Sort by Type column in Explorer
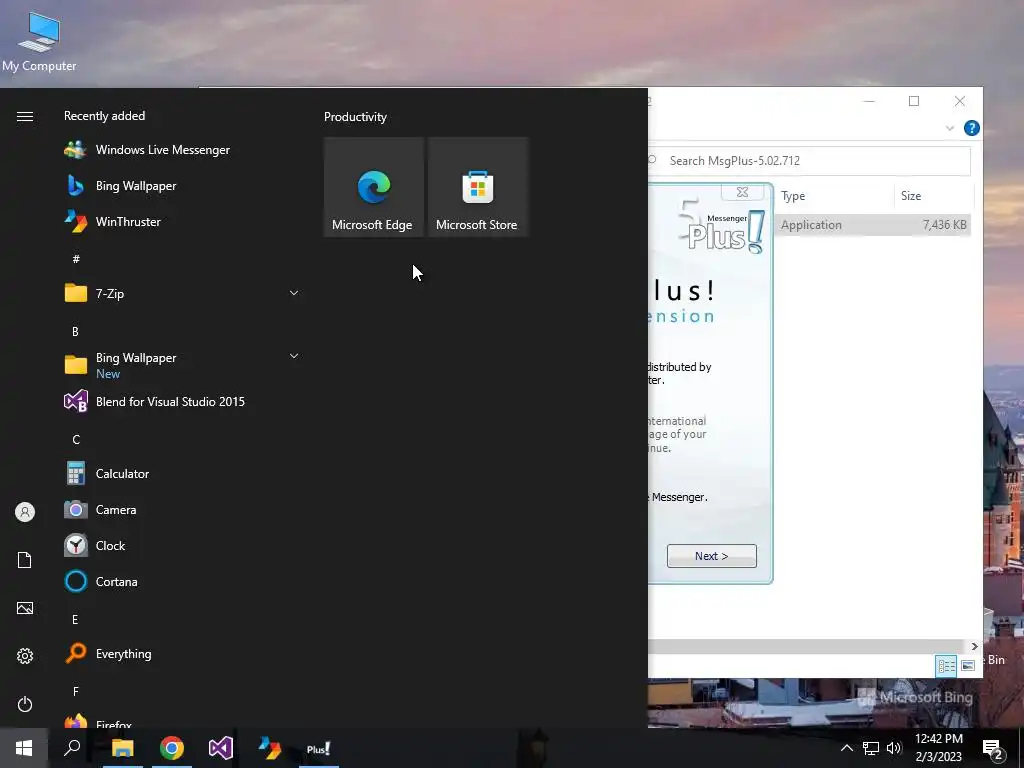The width and height of the screenshot is (1024, 768). 834,196
